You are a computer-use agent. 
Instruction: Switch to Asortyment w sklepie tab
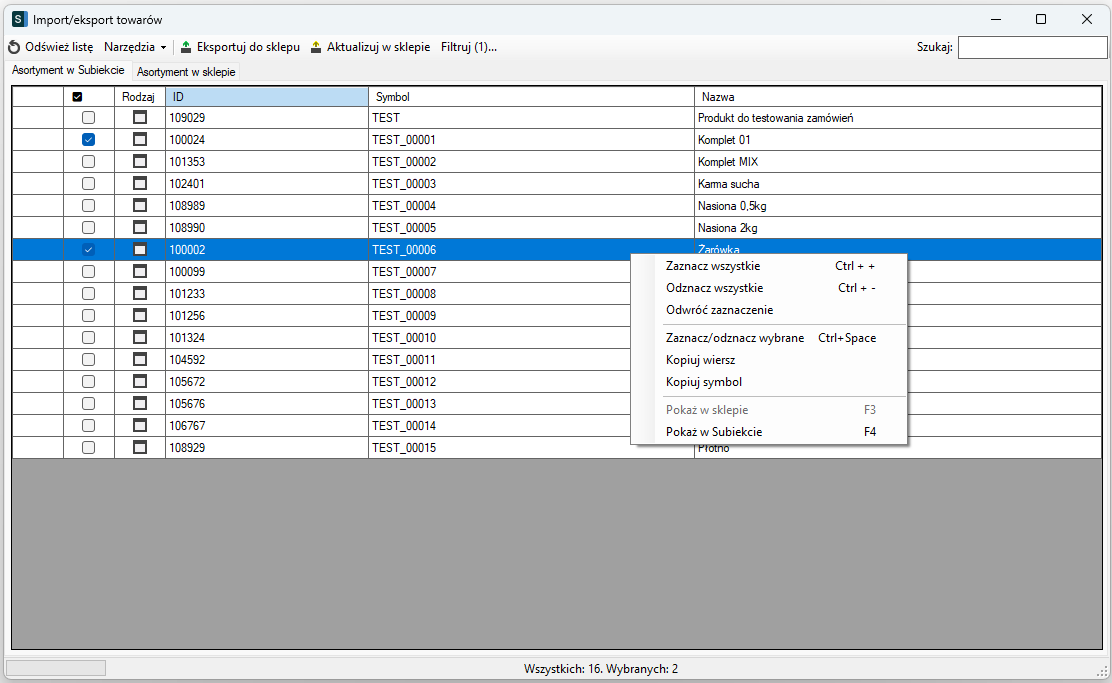[186, 72]
